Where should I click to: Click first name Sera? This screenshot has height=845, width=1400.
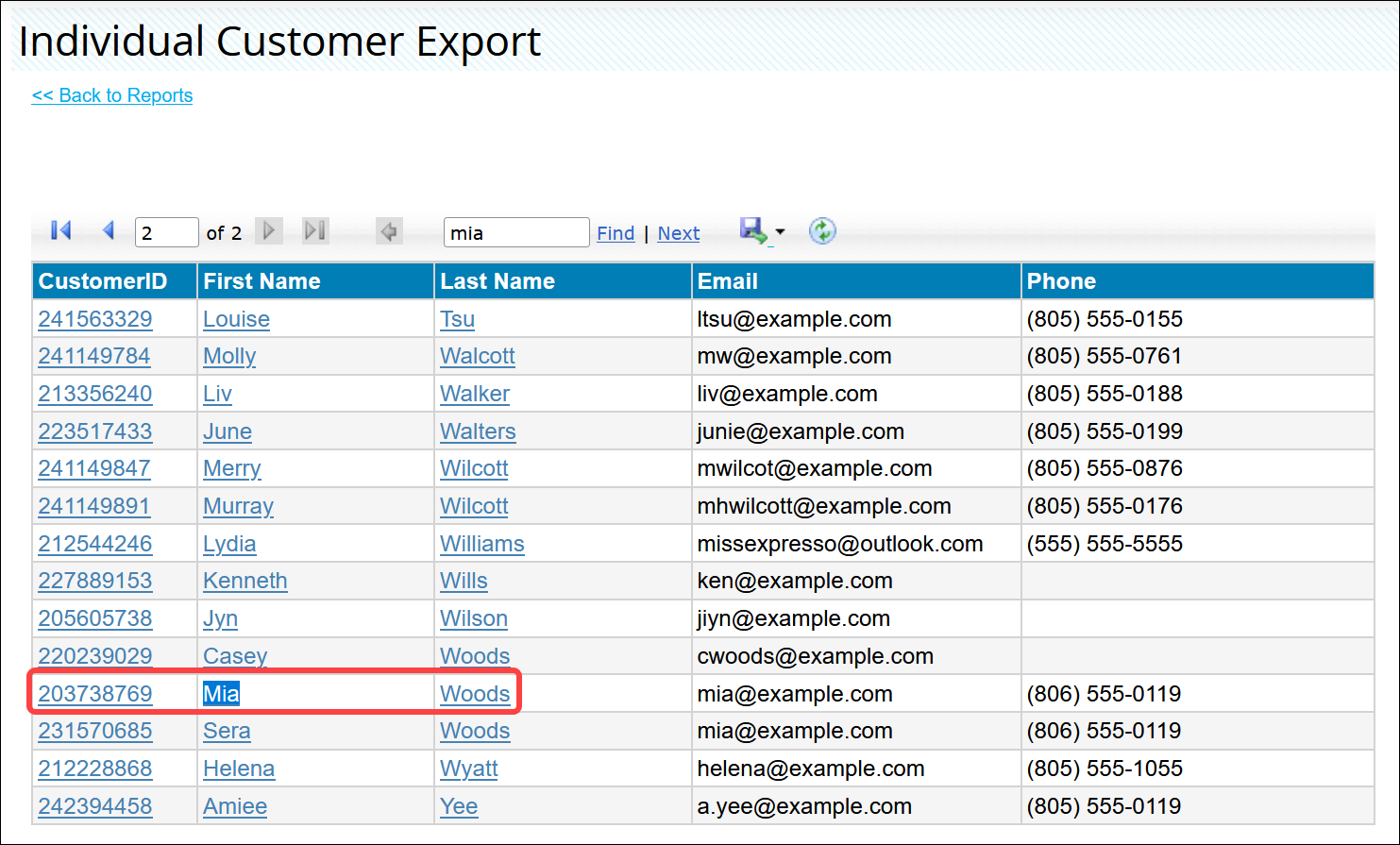[228, 731]
